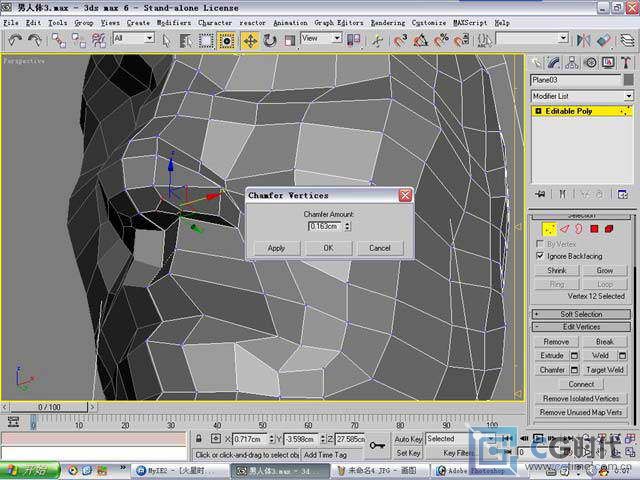Open the MAXScript menu
Image resolution: width=640 pixels, height=480 pixels.
470,23
